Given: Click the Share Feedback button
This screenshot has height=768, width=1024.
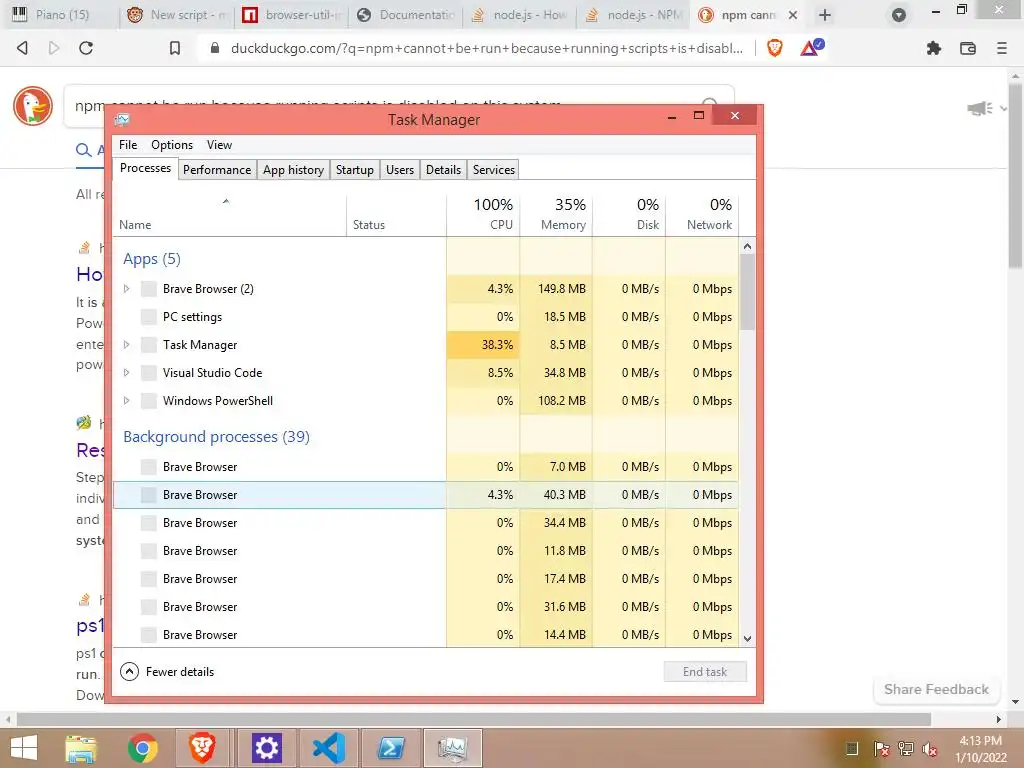Looking at the screenshot, I should pyautogui.click(x=936, y=690).
